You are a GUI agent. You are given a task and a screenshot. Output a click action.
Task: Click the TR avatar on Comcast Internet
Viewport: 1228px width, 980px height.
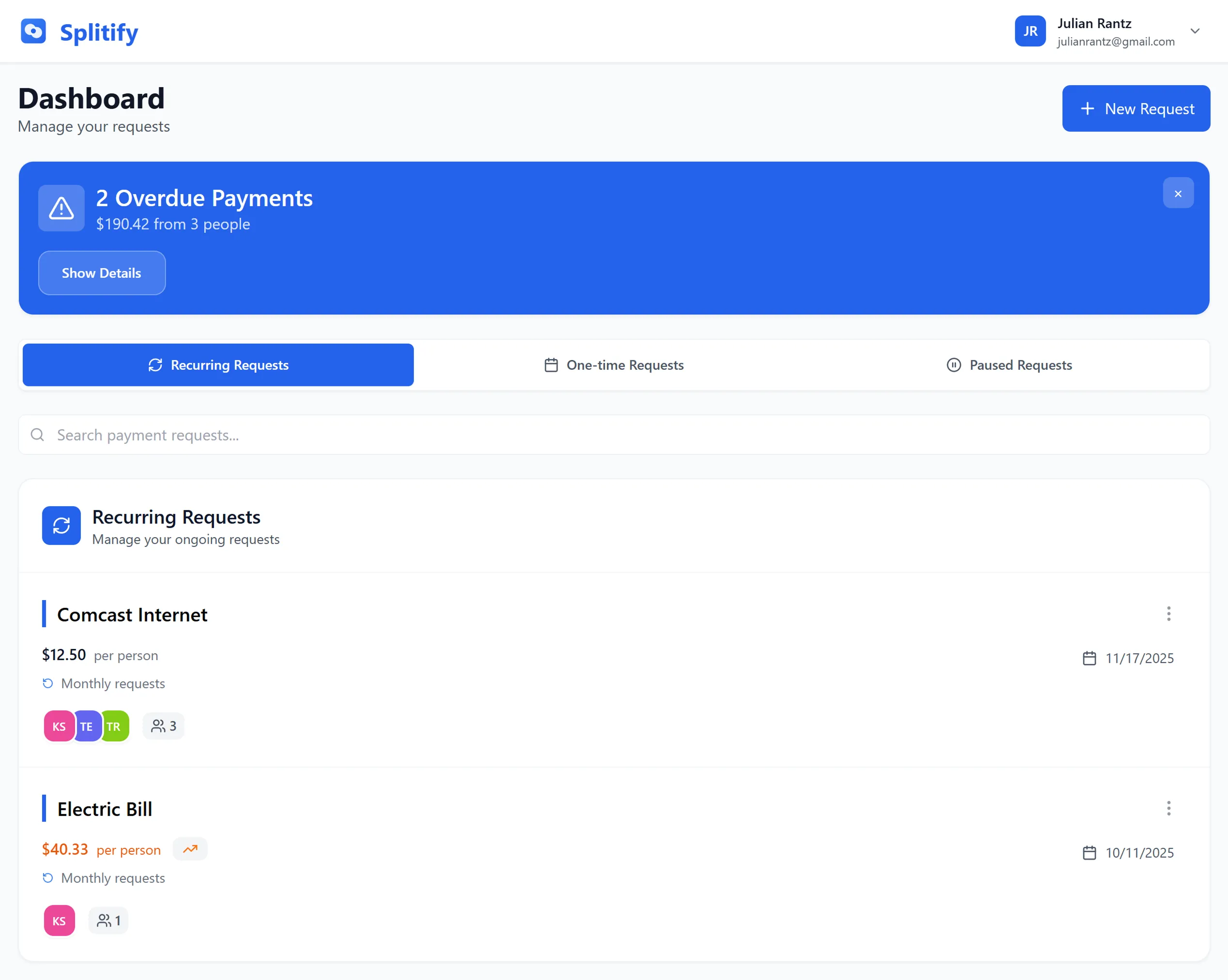116,726
